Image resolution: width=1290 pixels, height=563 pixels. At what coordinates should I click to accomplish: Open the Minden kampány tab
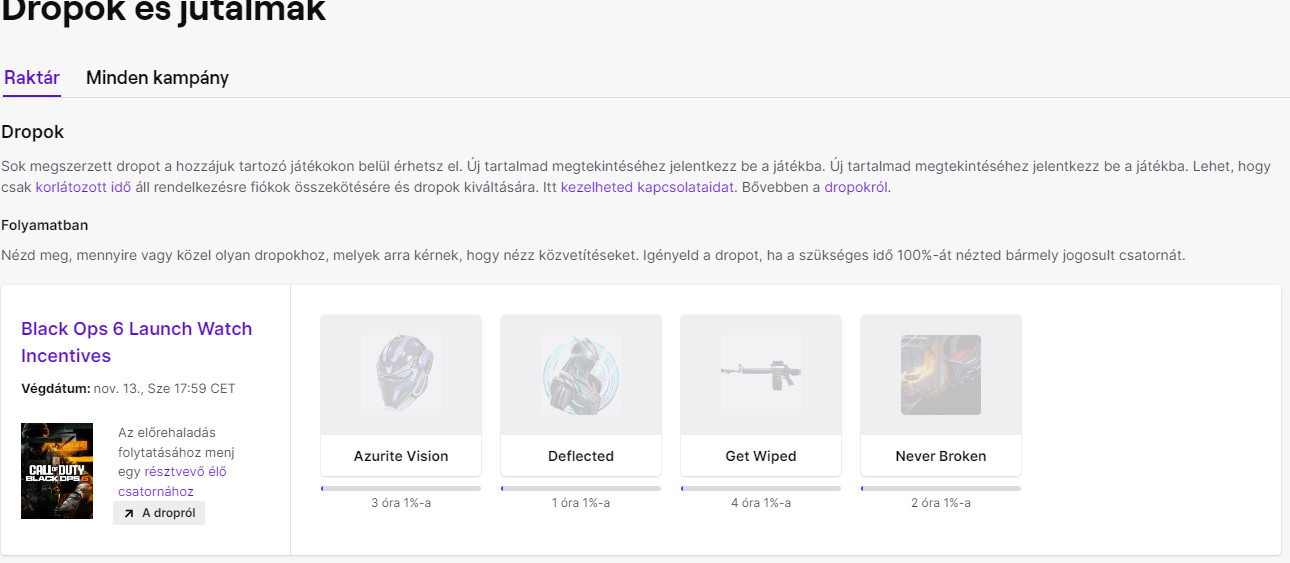pos(157,78)
